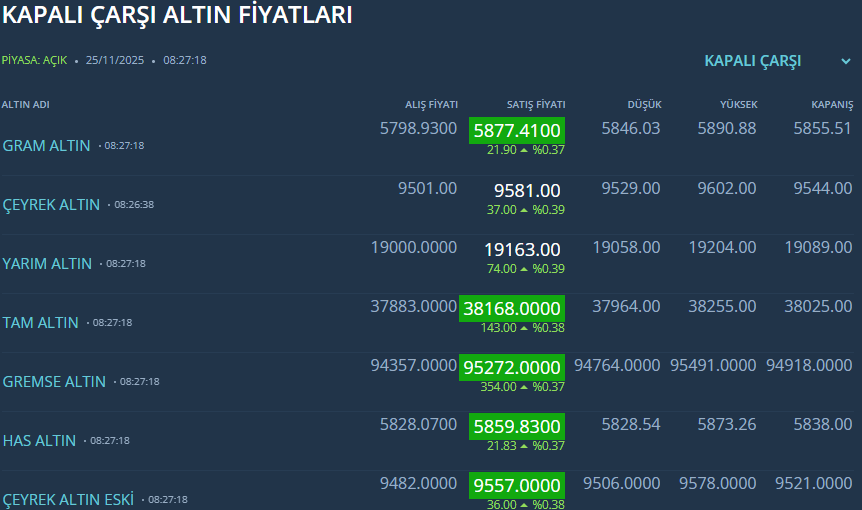The height and width of the screenshot is (510, 862).
Task: Open the GRAM ALTIN link
Action: point(46,145)
